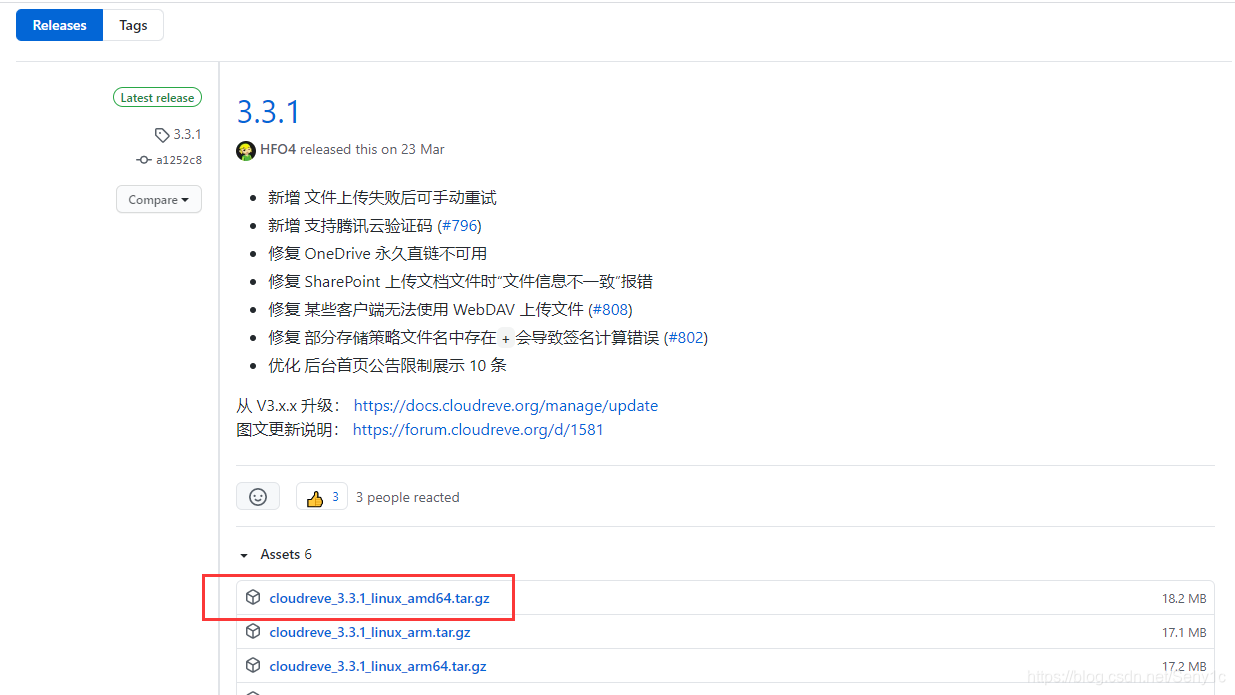Click the '3 people reacted' text
The image size is (1235, 695).
pos(408,497)
